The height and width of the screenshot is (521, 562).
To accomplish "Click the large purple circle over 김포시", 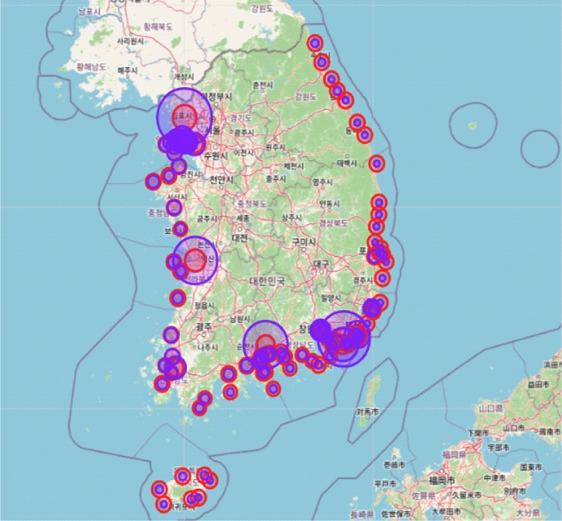I will click(x=184, y=117).
